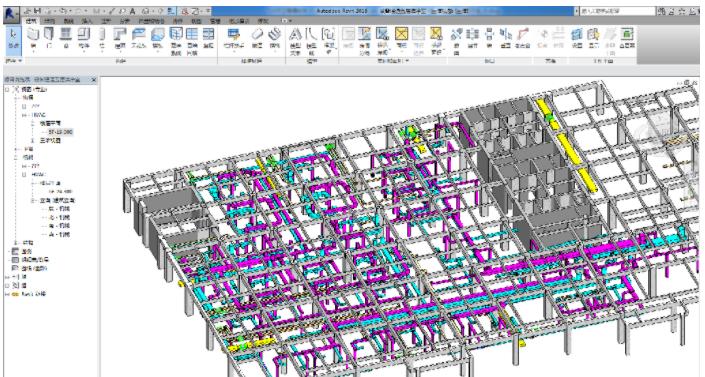Open the Model Text tool
Viewport: 705px width, 377px height.
pyautogui.click(x=295, y=40)
